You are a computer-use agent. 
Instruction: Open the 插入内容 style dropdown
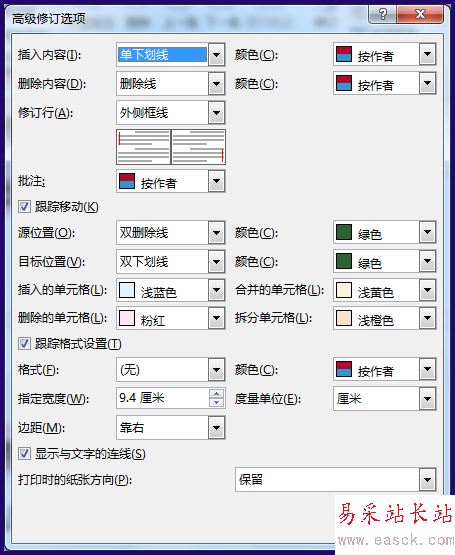pos(171,55)
